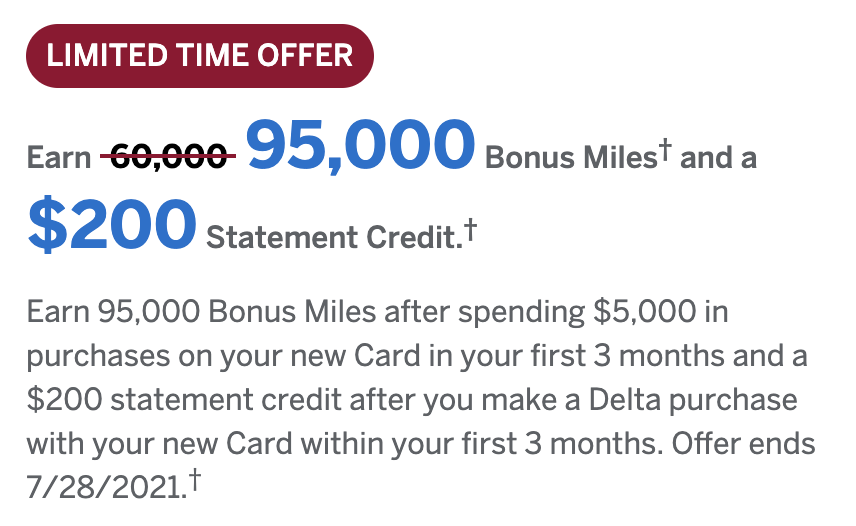Click the bold "Bonus Miles" heading text
The image size is (856, 526).
click(x=570, y=158)
